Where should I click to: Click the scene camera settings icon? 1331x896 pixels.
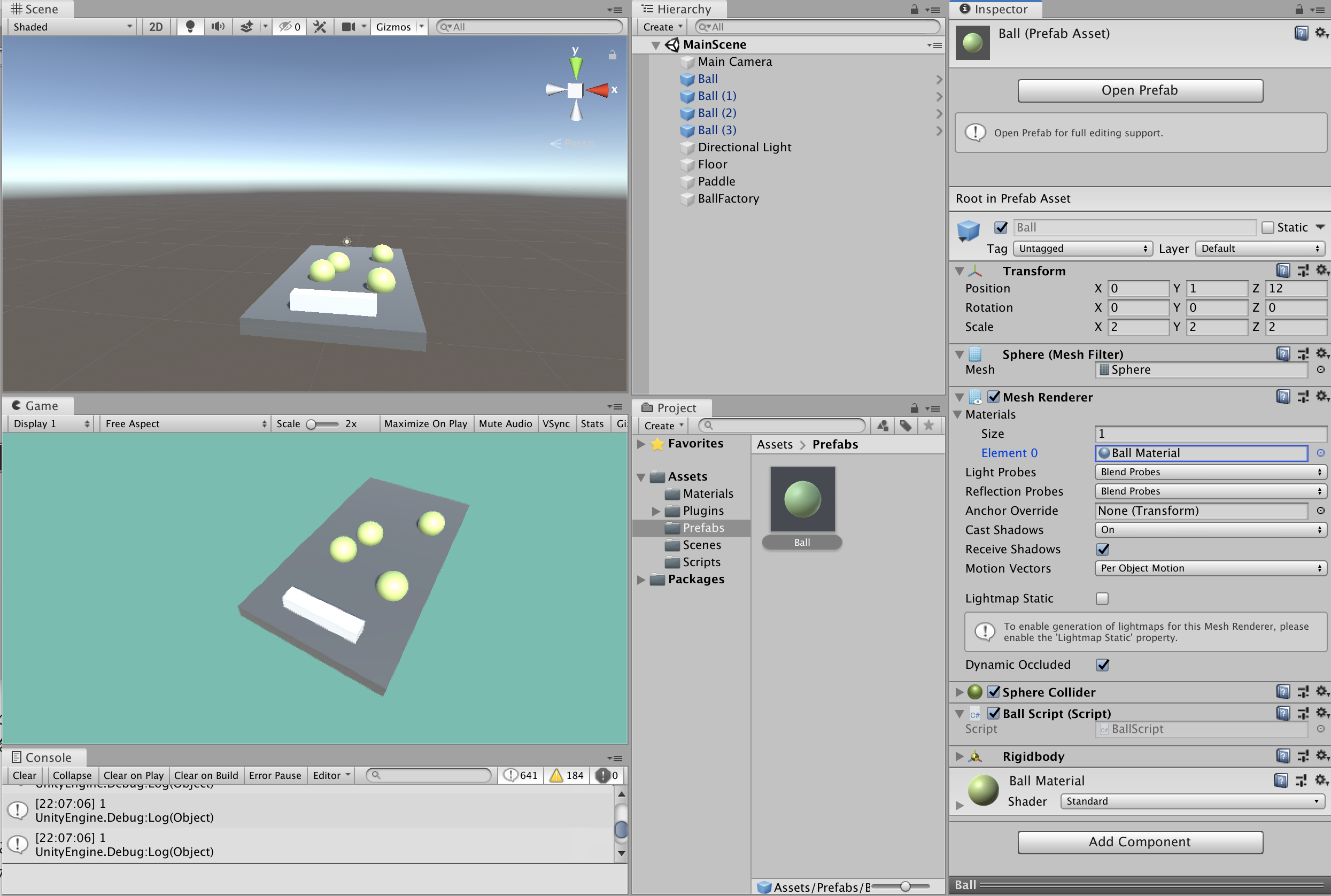click(x=348, y=27)
